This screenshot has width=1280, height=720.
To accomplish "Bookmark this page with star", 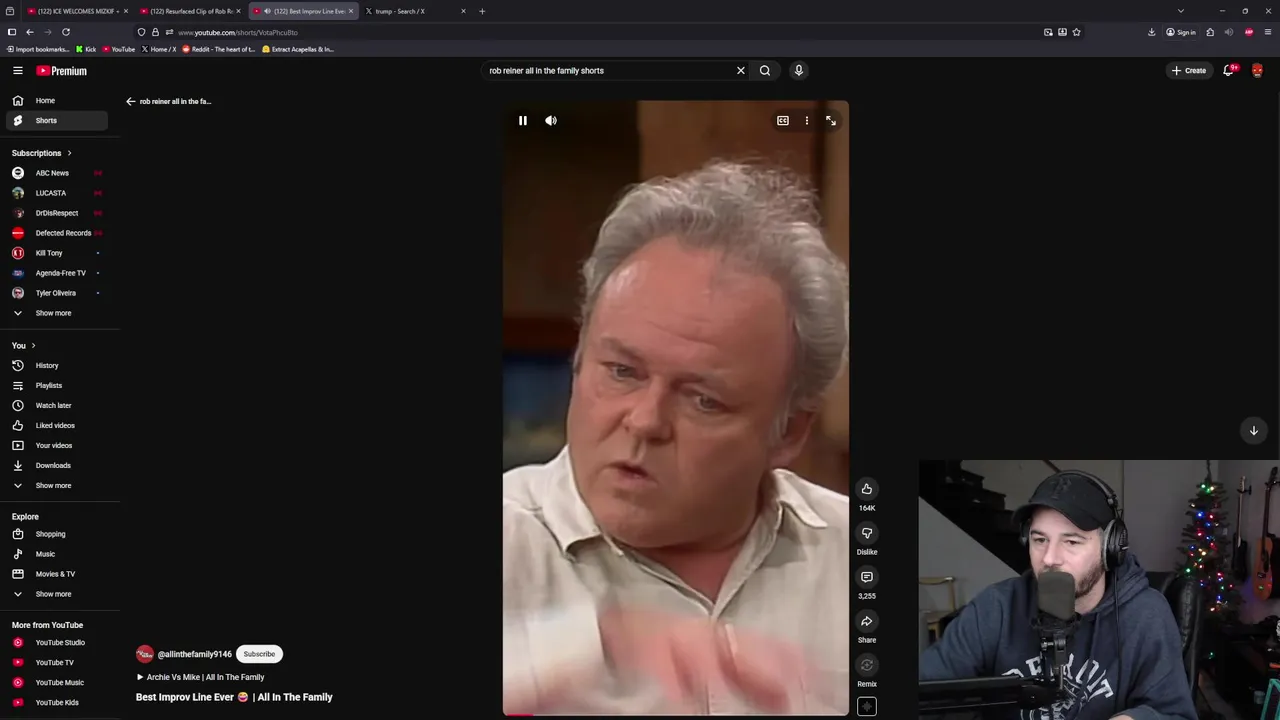I will click(1076, 32).
